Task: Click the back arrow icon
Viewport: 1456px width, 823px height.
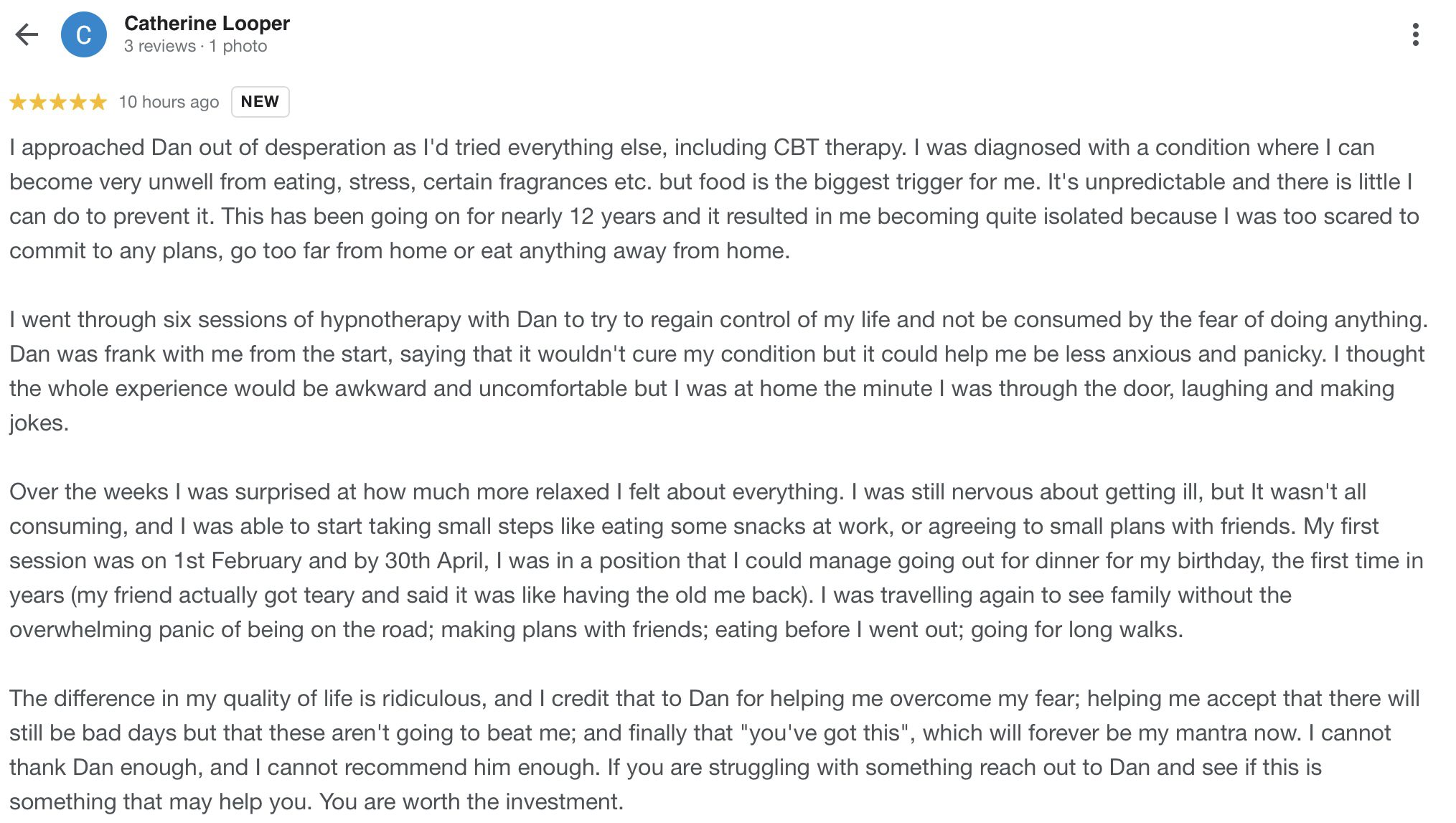Action: pyautogui.click(x=27, y=33)
